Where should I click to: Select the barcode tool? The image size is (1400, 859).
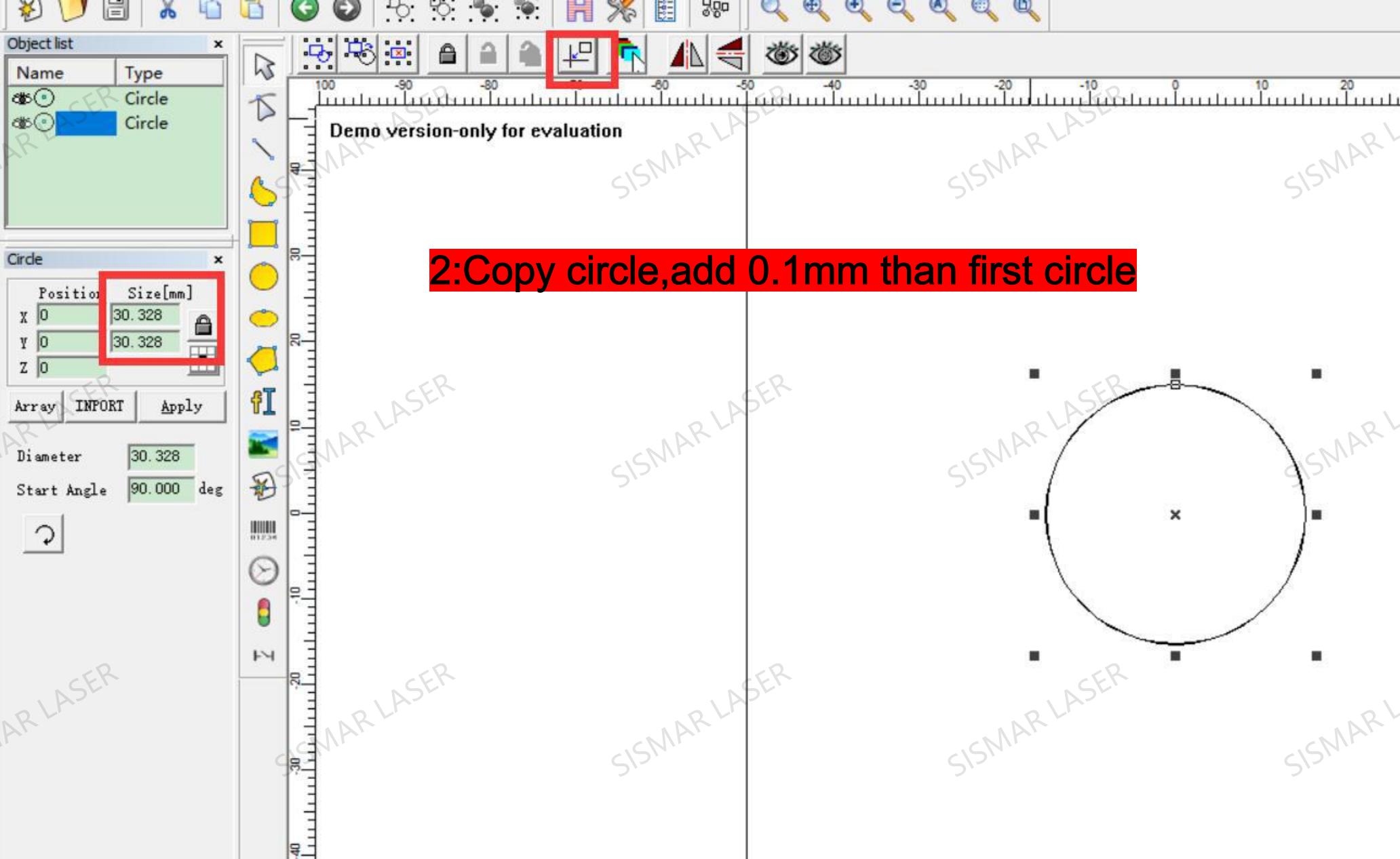coord(263,530)
